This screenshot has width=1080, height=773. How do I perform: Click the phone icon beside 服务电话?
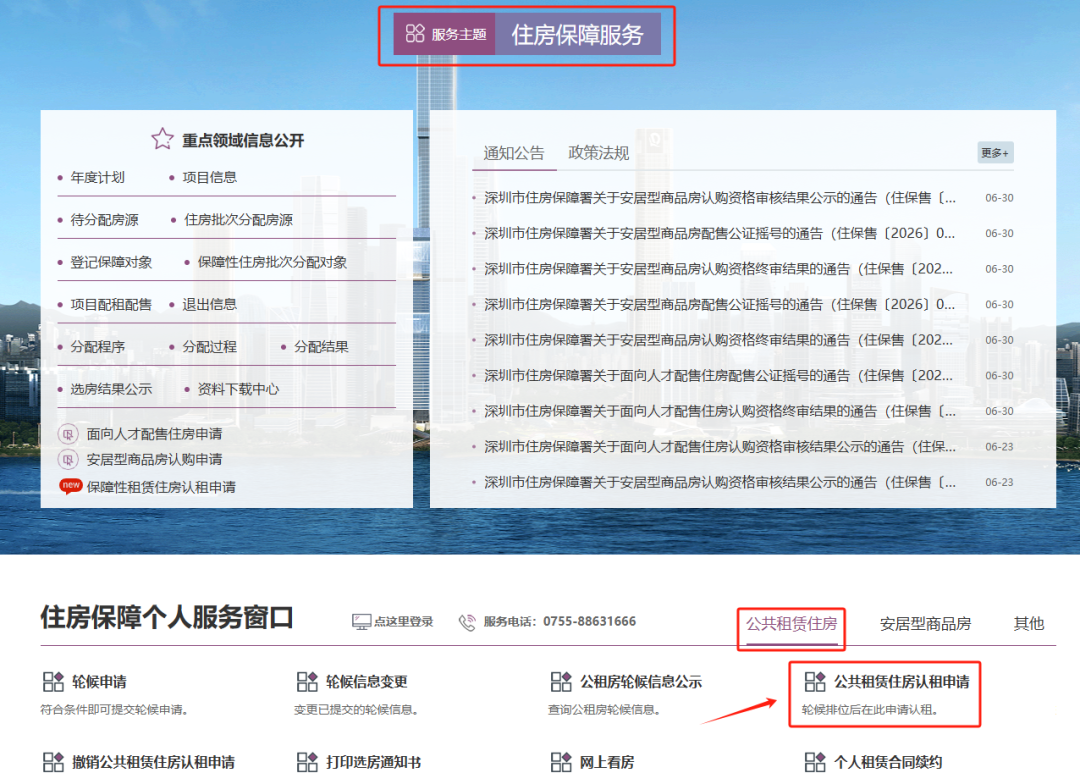(x=467, y=622)
